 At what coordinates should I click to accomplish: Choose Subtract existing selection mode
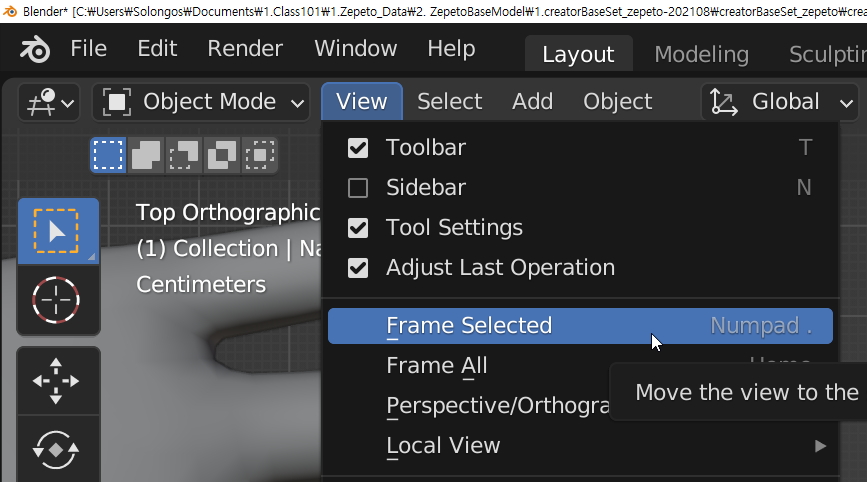tap(184, 155)
